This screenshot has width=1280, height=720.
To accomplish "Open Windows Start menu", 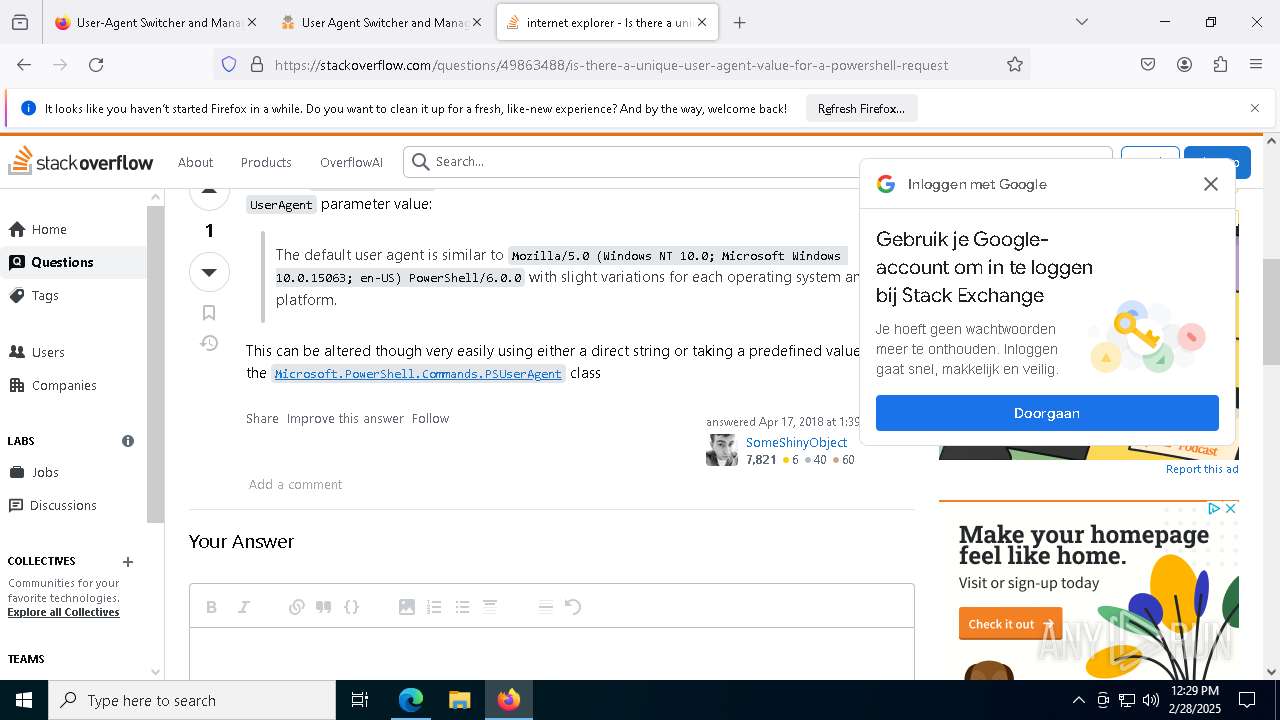I will point(24,700).
